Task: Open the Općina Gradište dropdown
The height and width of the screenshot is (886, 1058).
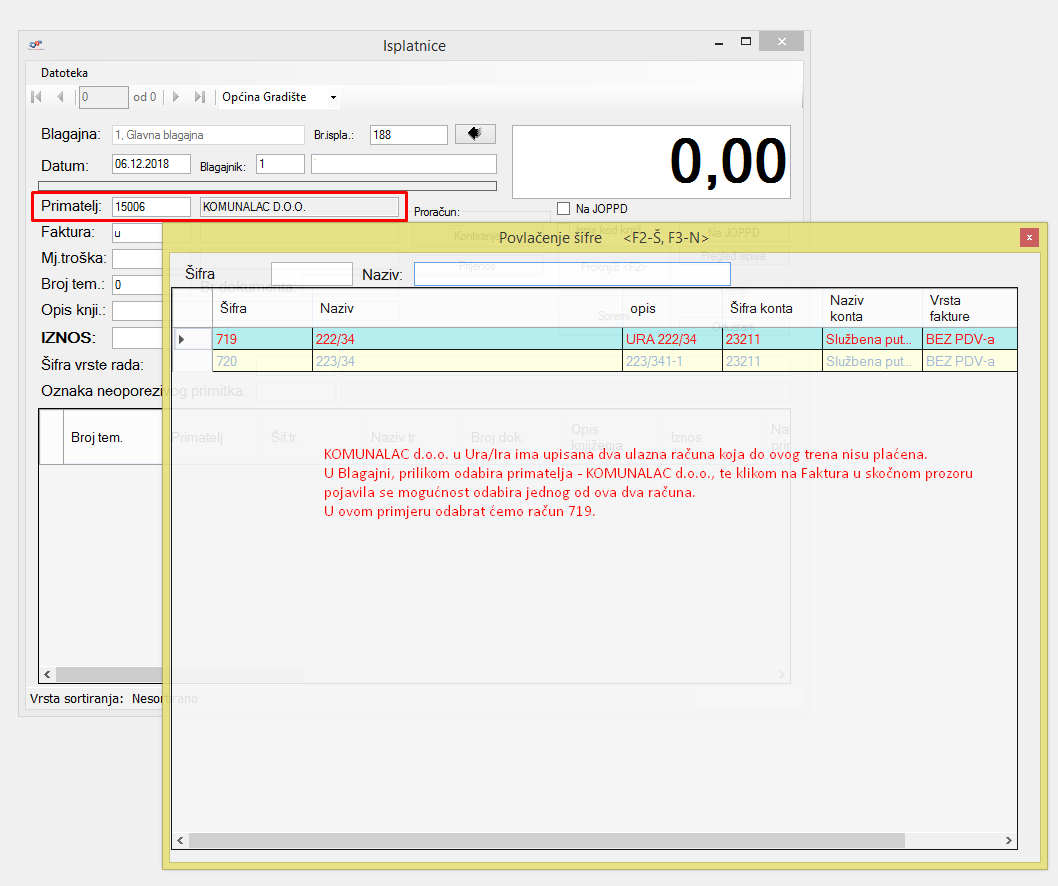Action: coord(333,97)
